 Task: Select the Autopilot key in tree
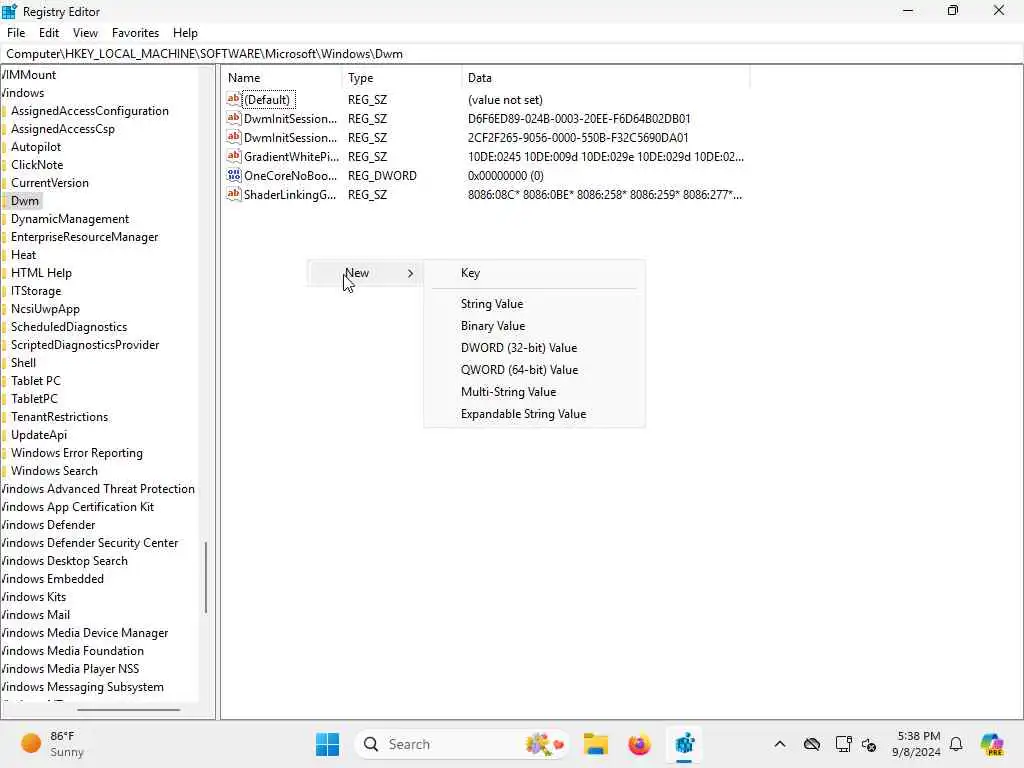click(x=36, y=147)
